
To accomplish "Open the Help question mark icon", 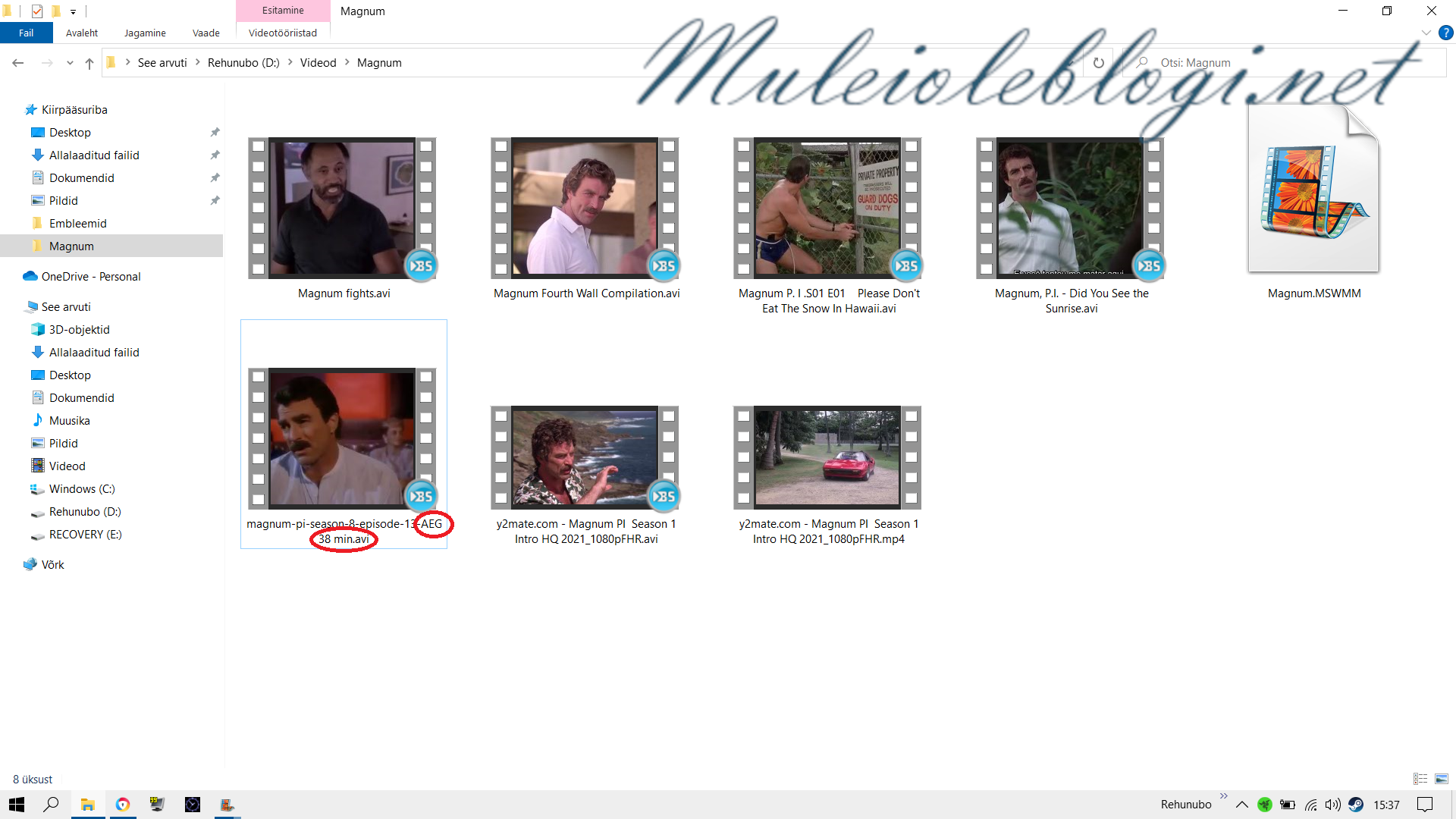I will point(1445,33).
